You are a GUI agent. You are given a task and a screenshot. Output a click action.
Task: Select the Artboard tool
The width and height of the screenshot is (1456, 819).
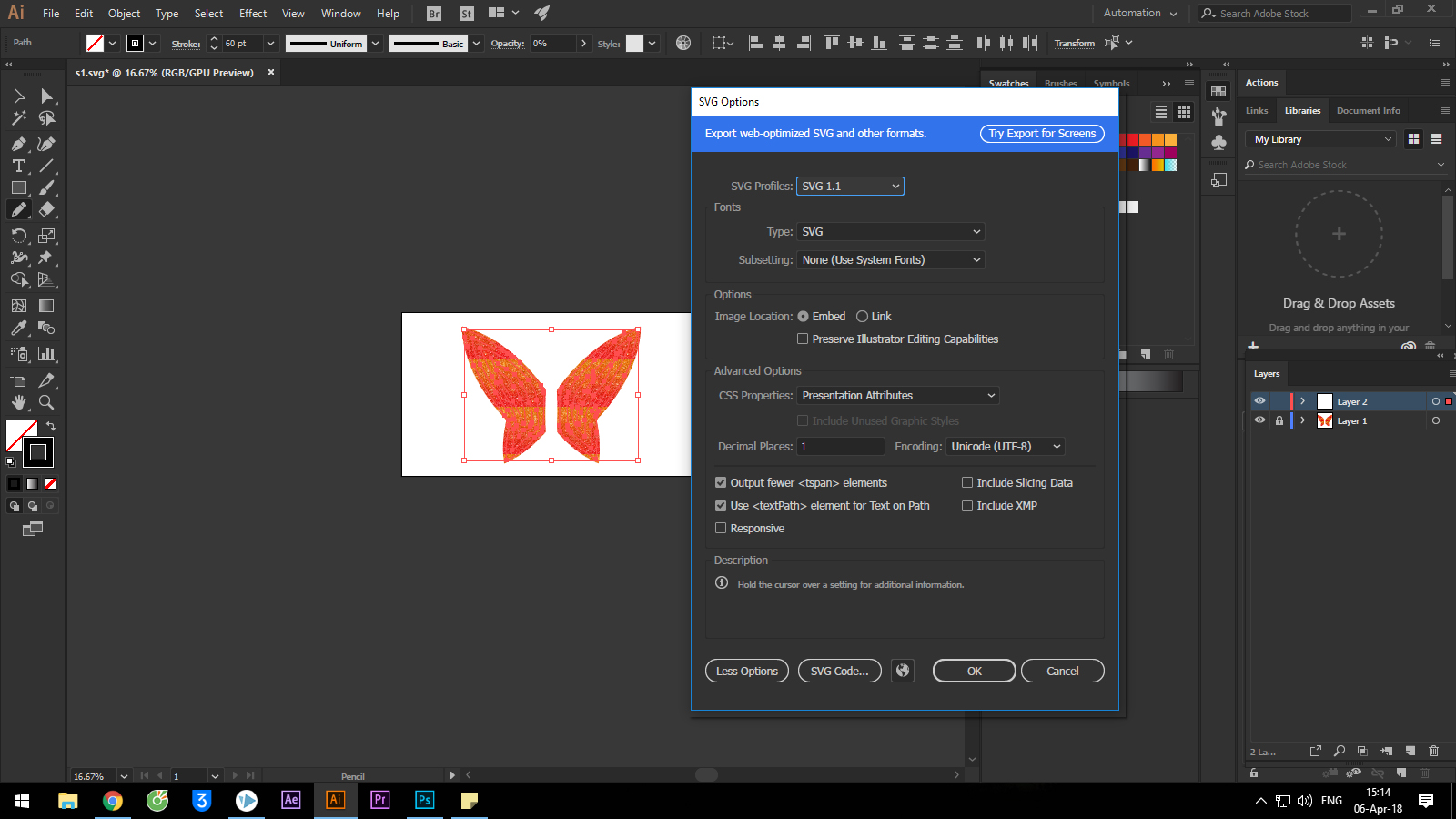[19, 380]
